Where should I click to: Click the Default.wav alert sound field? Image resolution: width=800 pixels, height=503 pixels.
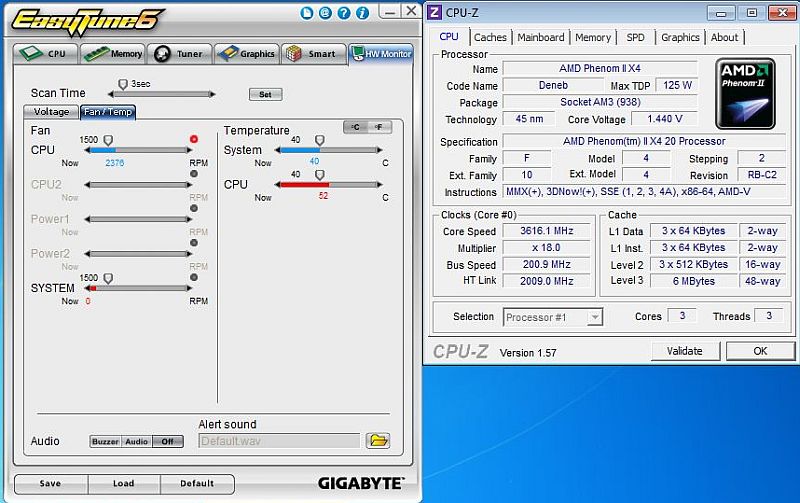(279, 441)
